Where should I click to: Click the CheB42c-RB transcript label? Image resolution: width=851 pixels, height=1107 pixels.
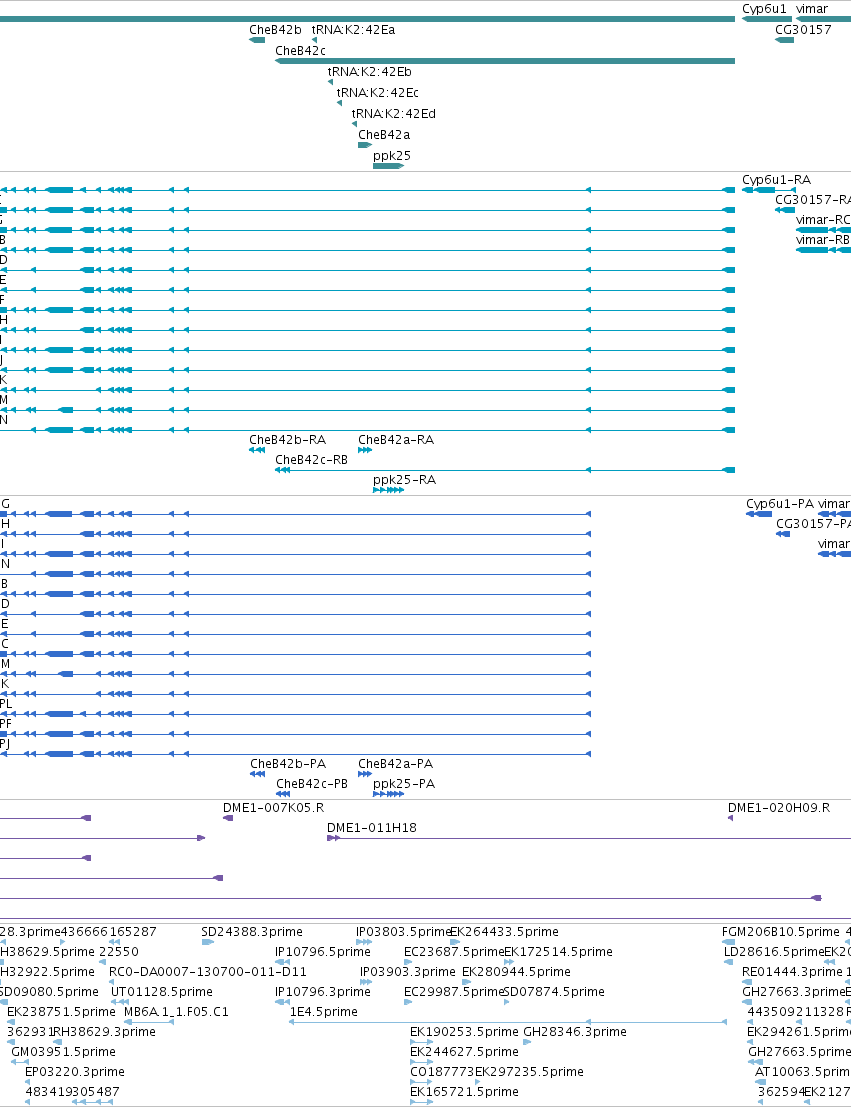311,460
